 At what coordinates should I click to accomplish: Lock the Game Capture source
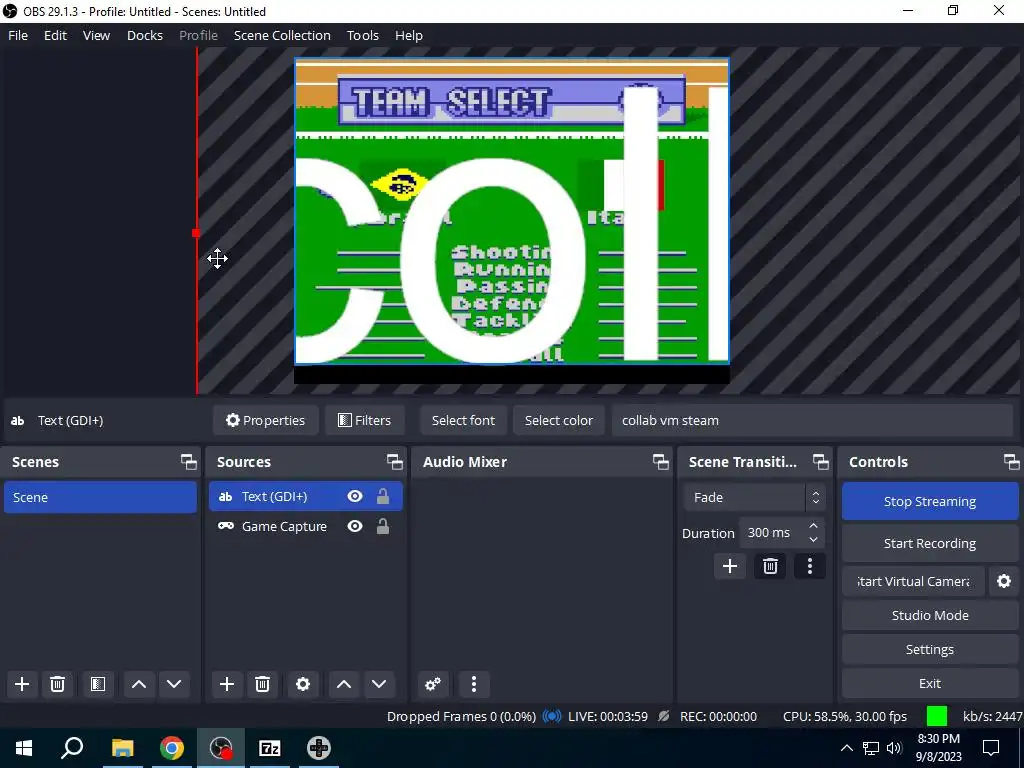(x=383, y=526)
